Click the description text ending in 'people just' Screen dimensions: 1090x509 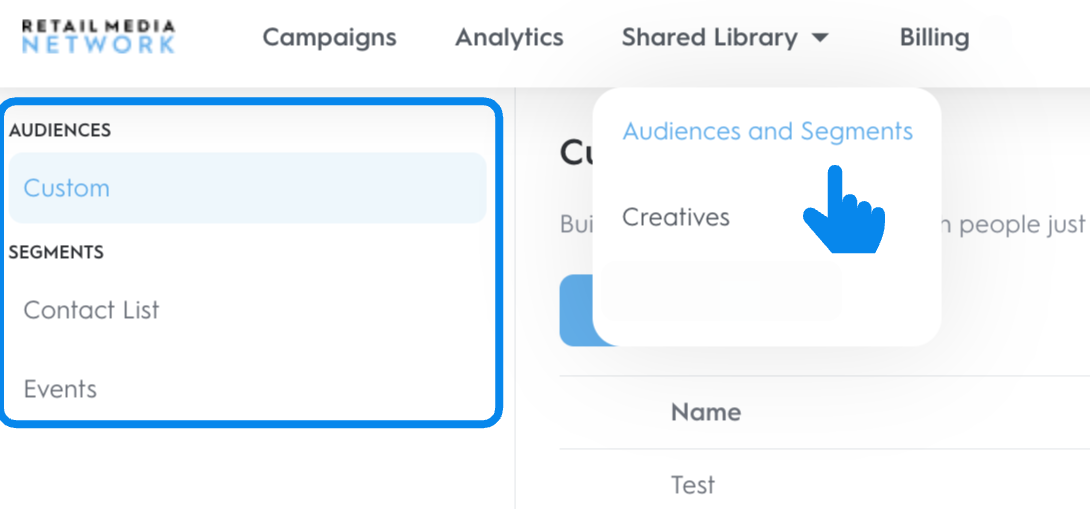[1020, 225]
